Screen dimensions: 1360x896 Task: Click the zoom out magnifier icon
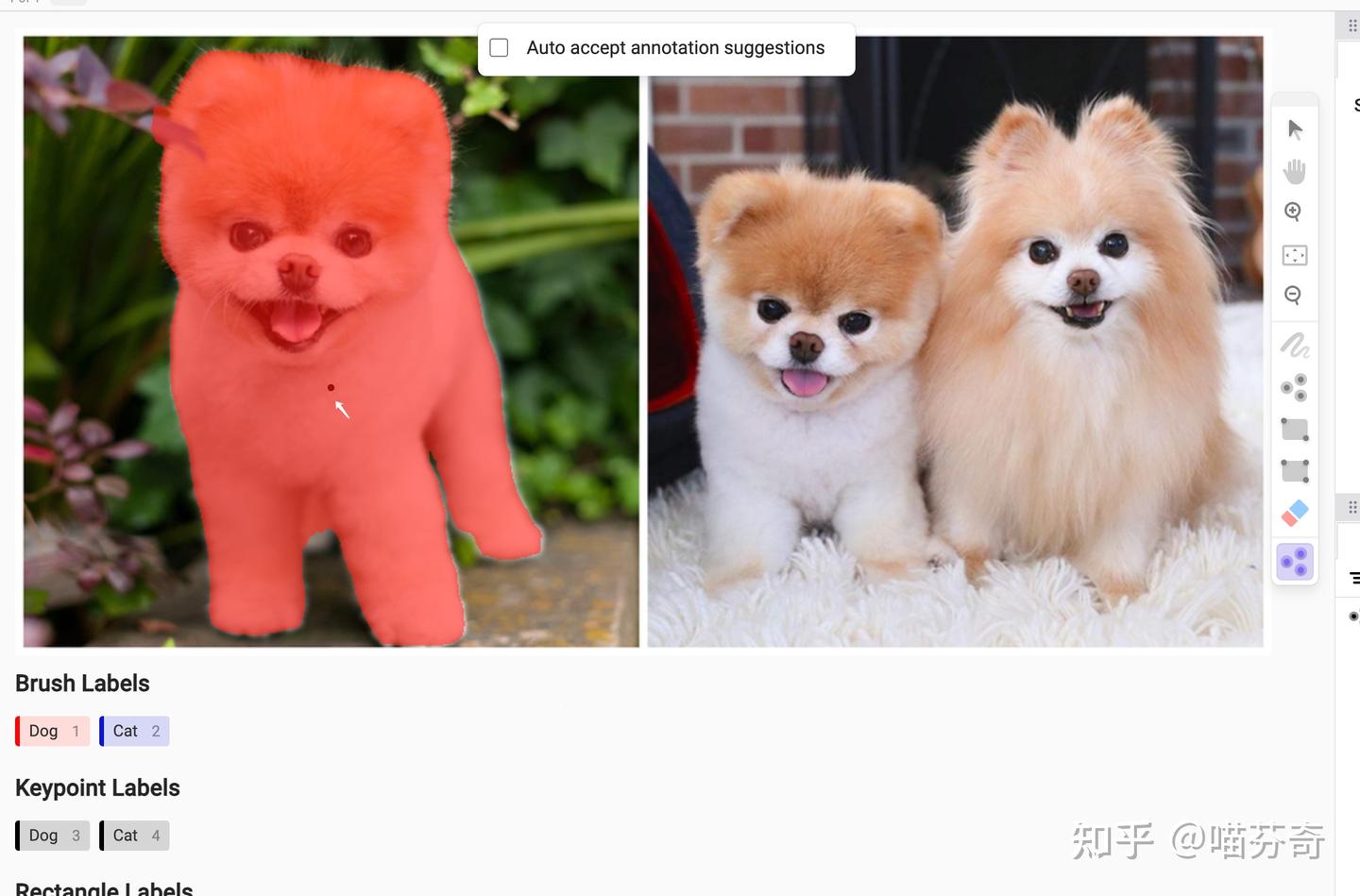1294,296
